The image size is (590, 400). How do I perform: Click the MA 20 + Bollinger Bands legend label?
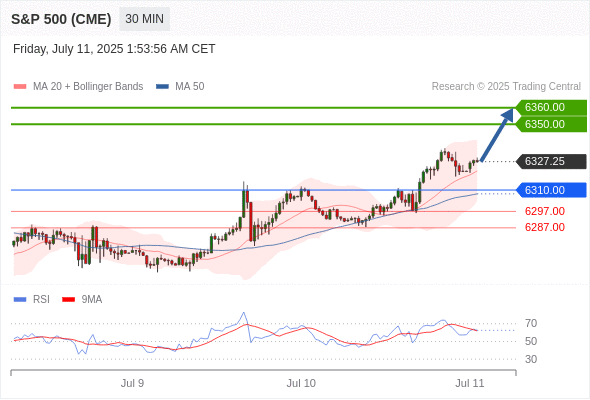(x=88, y=87)
